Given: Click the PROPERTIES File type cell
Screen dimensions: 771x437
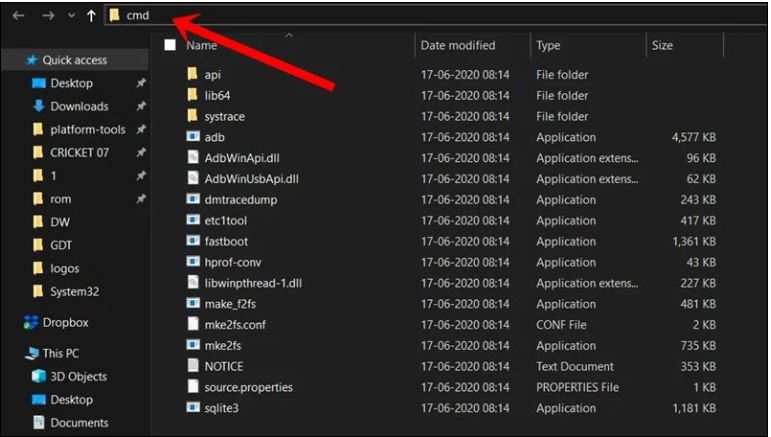Looking at the screenshot, I should tap(577, 387).
